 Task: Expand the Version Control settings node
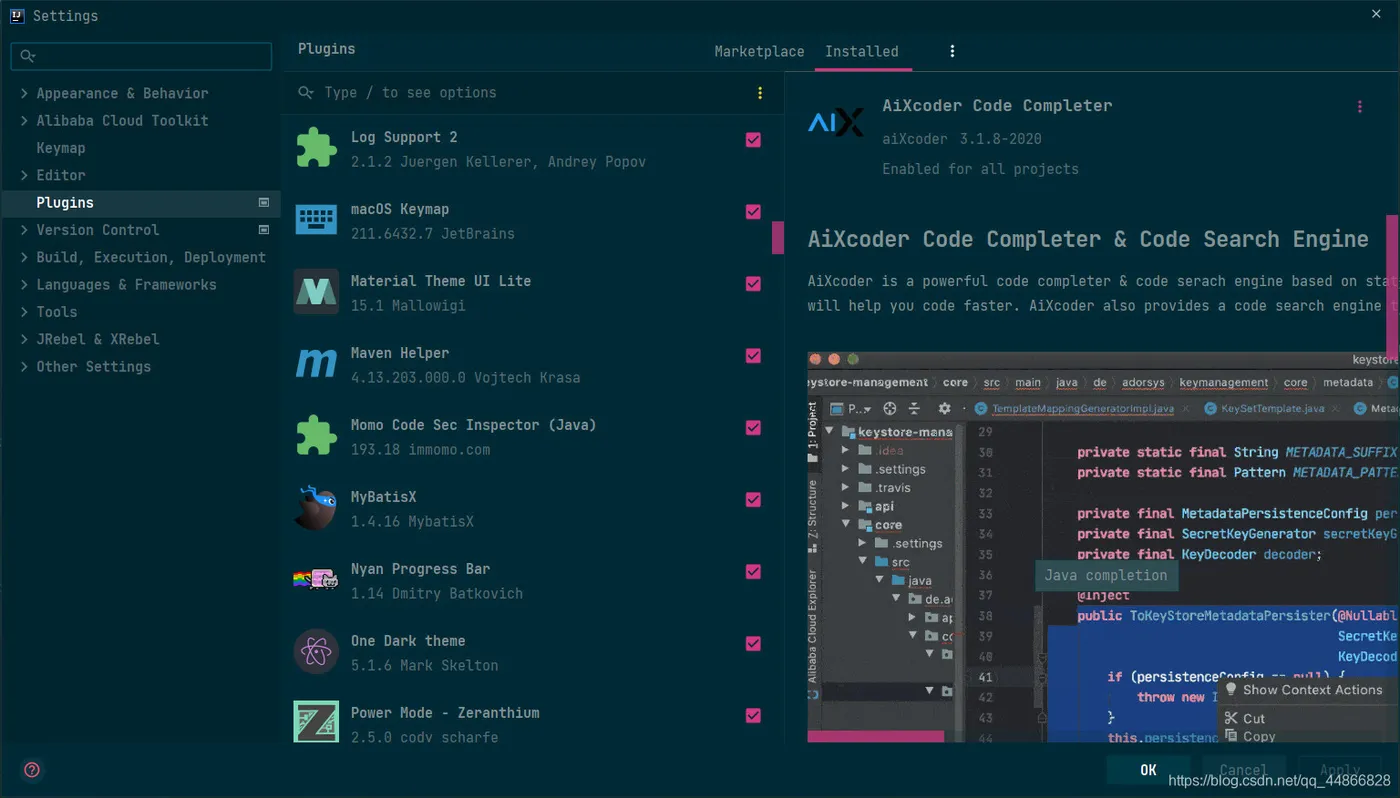(x=24, y=230)
